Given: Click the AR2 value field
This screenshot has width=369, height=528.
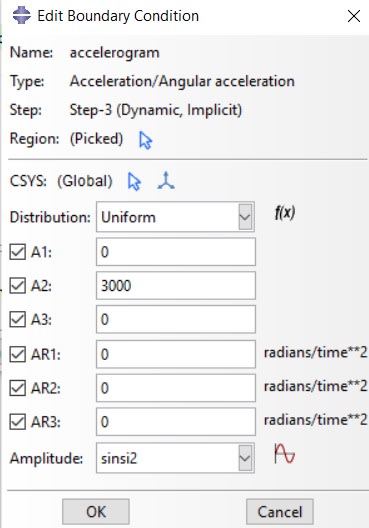Looking at the screenshot, I should (176, 388).
